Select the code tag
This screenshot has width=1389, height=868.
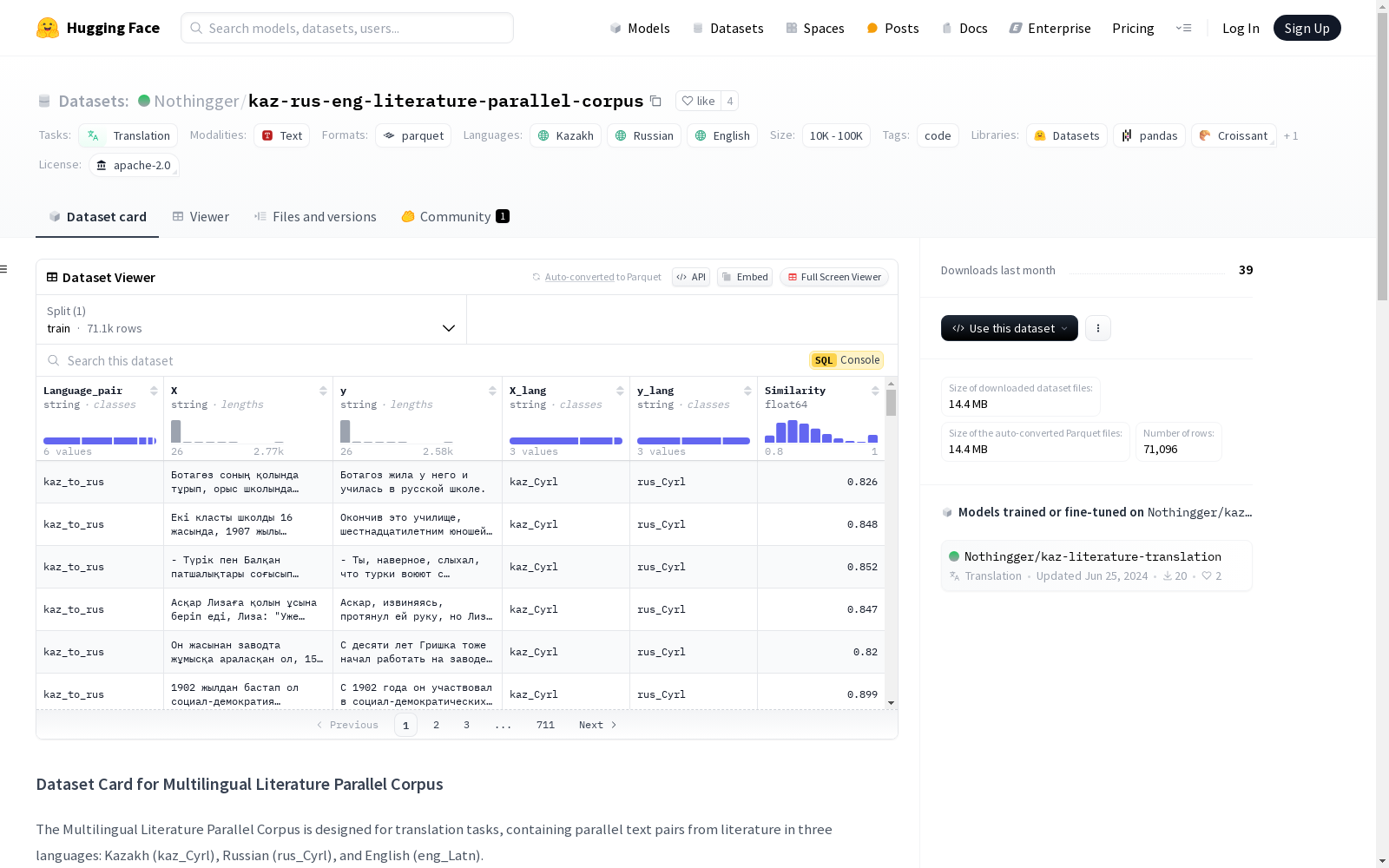938,135
